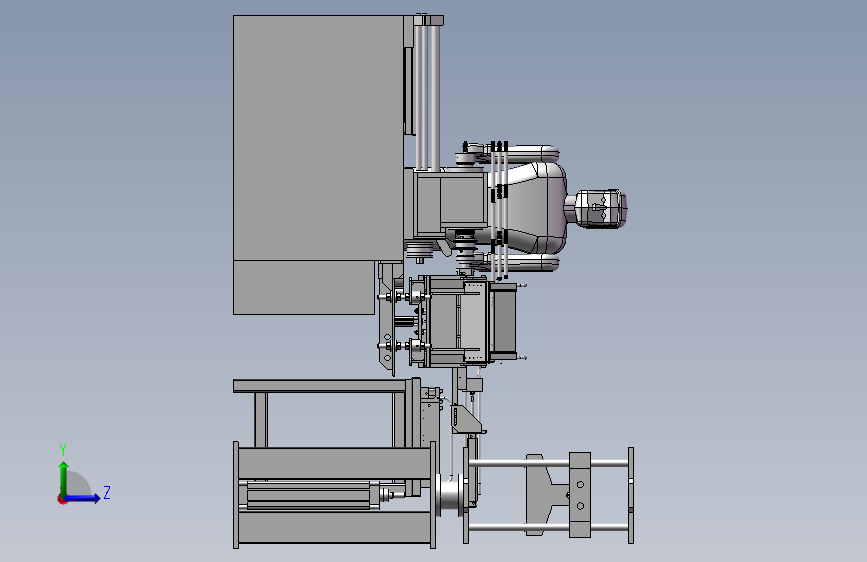
Task: Select the triangular bracket below the clamp unit
Action: 466,420
